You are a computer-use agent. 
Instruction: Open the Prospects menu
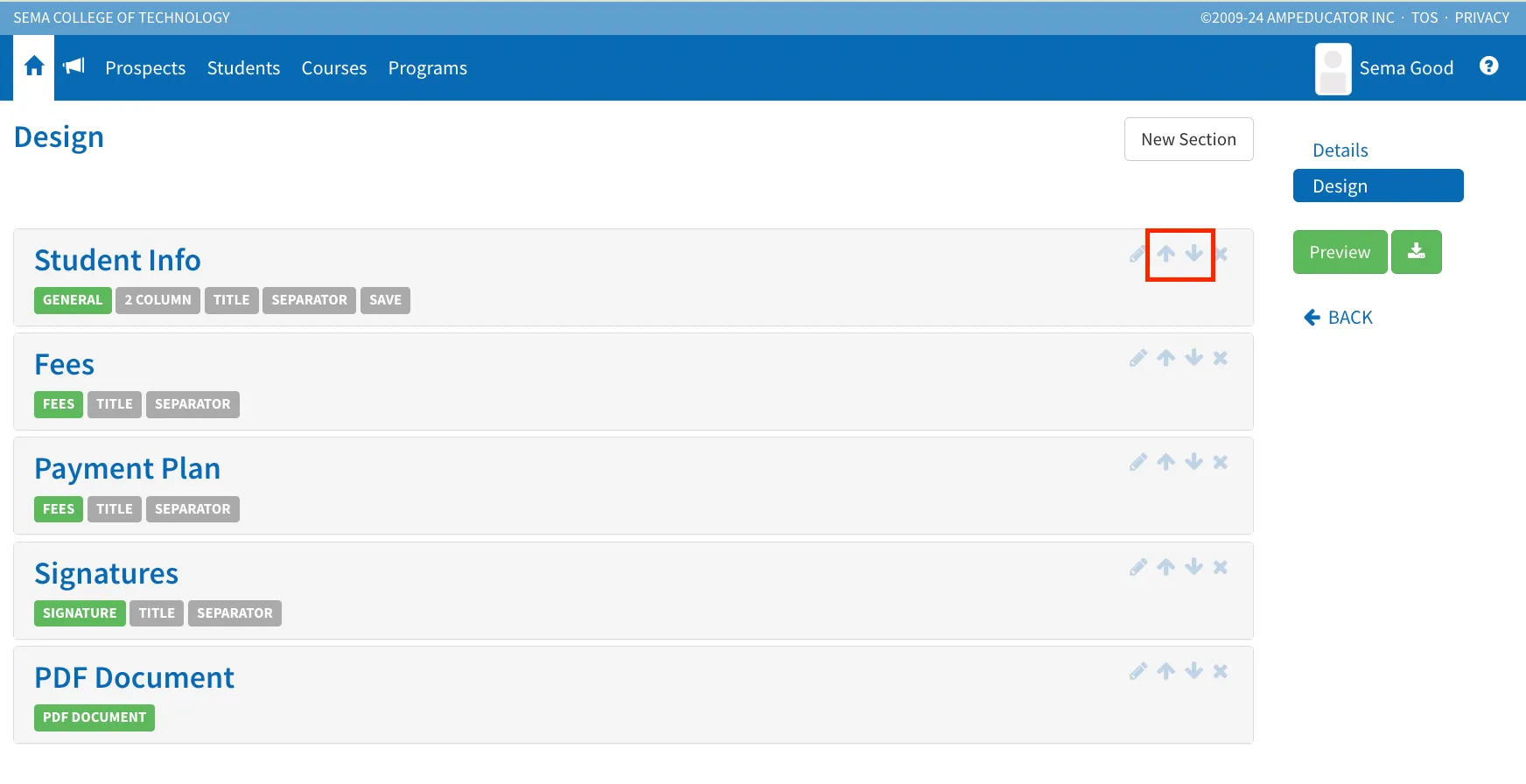click(x=145, y=68)
